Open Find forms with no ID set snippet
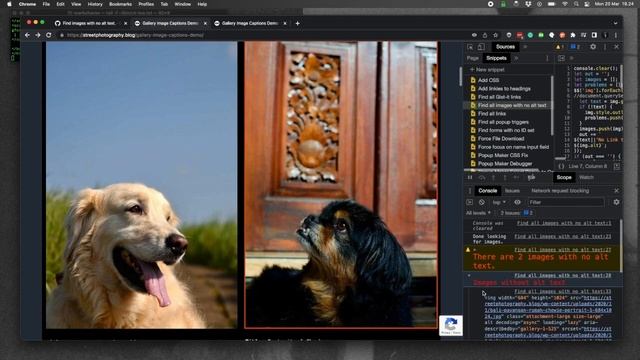Image resolution: width=640 pixels, height=360 pixels. 506,130
